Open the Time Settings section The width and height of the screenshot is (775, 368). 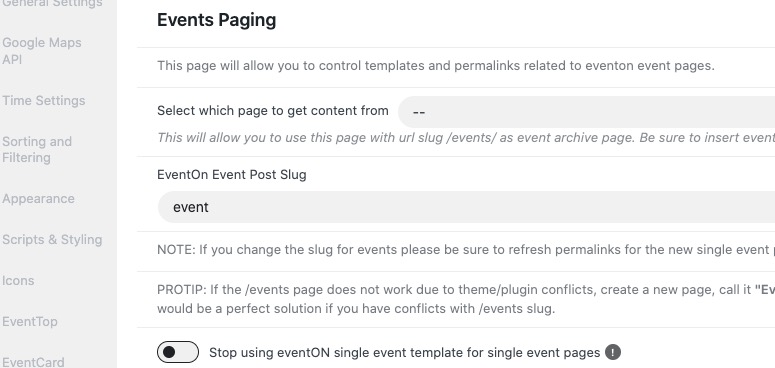click(43, 100)
